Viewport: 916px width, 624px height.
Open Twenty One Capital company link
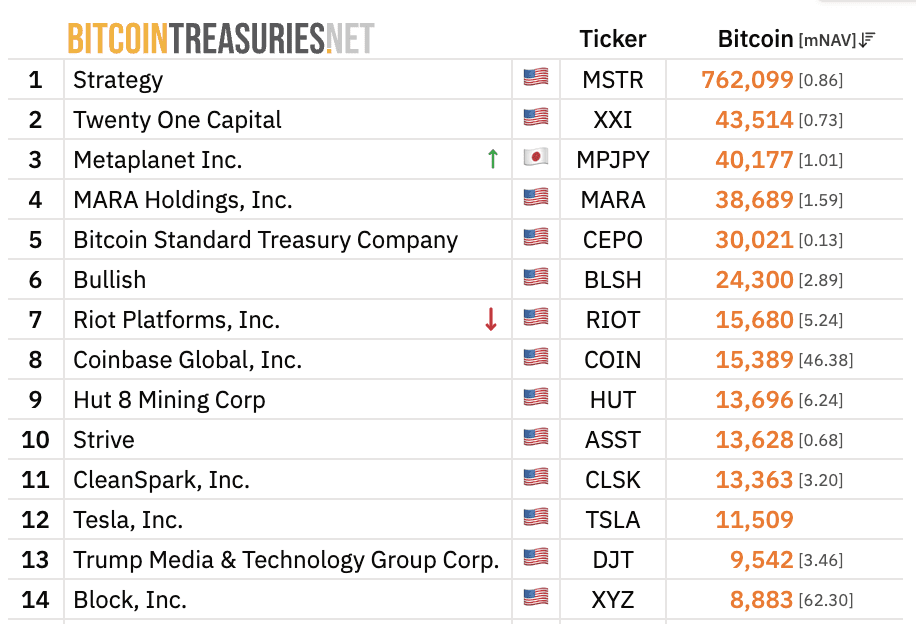pos(177,120)
